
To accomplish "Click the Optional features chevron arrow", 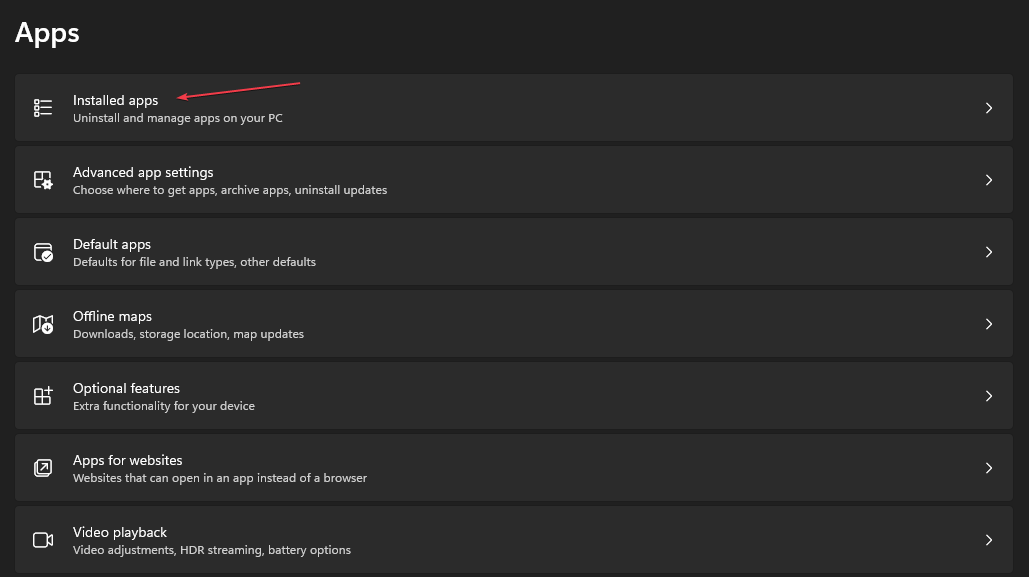I will pos(988,396).
